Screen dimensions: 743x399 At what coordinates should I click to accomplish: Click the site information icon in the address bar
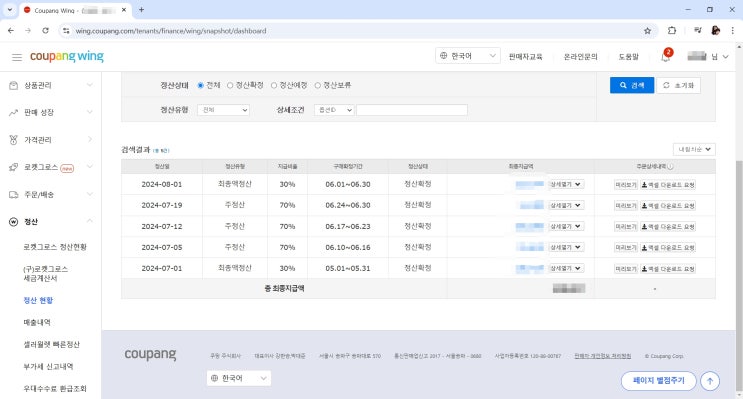coord(66,31)
